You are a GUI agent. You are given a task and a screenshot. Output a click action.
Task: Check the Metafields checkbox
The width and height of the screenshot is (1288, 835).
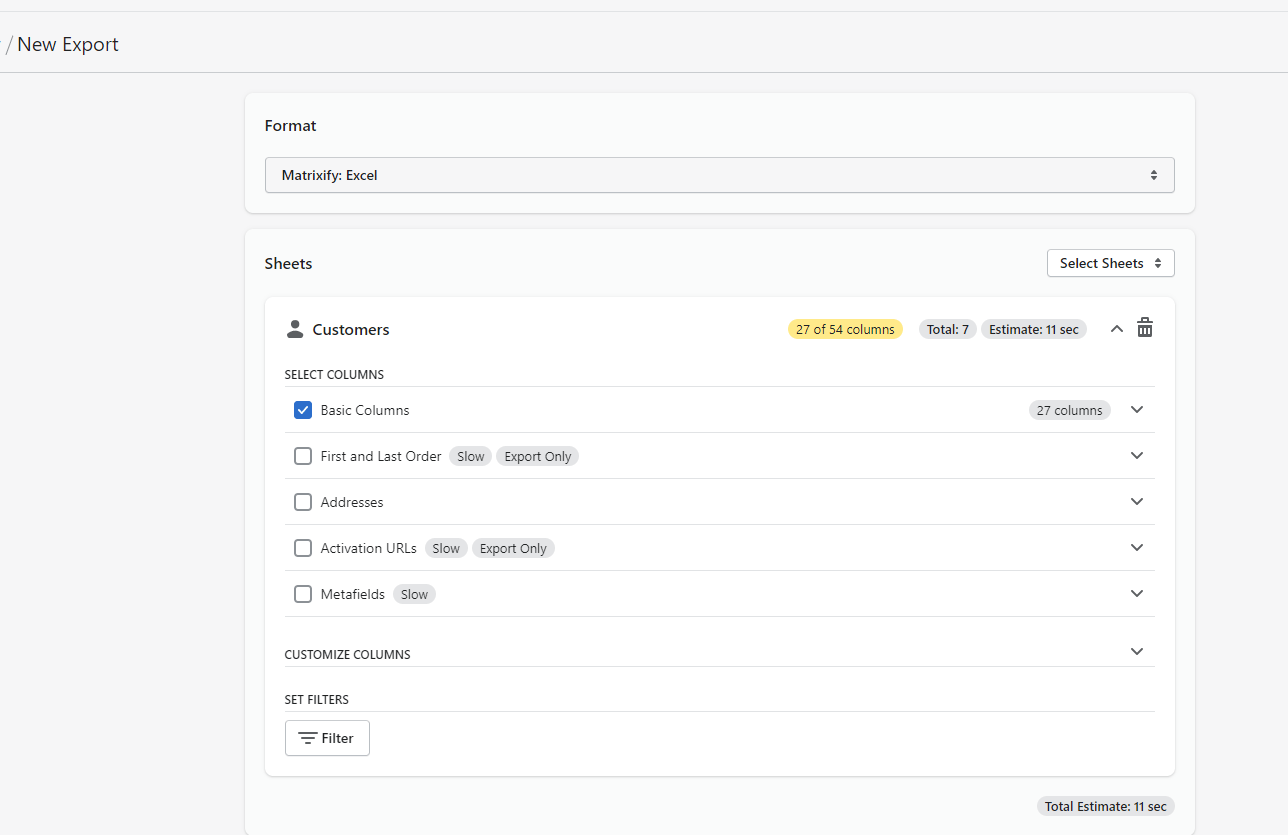[x=303, y=593]
